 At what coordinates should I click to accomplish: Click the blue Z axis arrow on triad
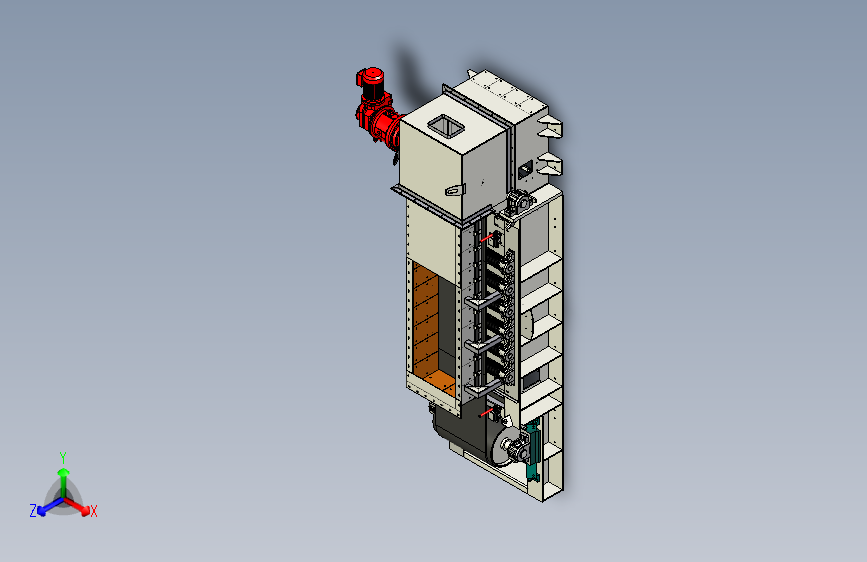pyautogui.click(x=50, y=507)
